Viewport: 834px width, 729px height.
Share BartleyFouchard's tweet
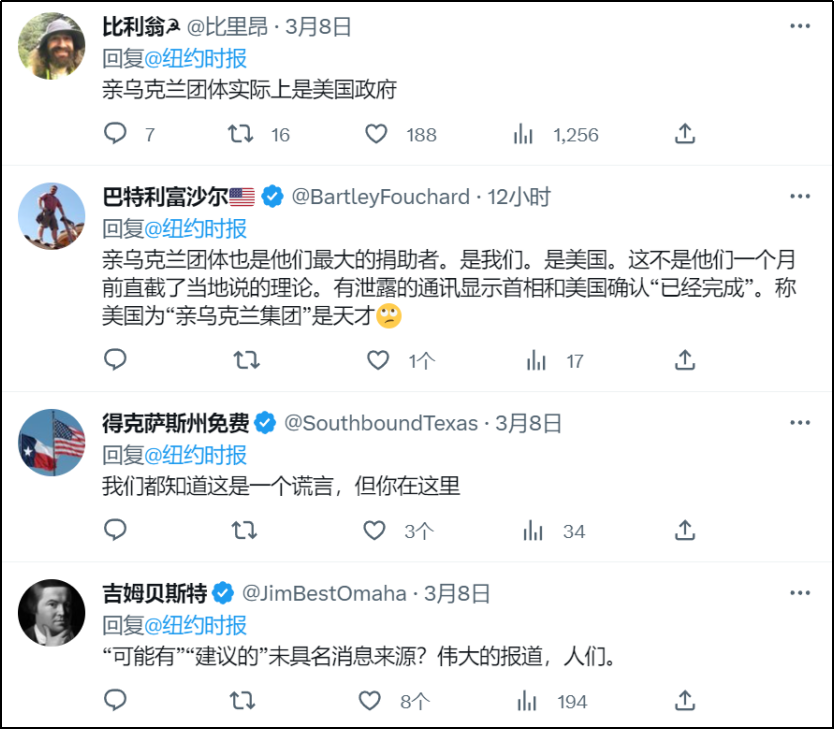pyautogui.click(x=685, y=360)
